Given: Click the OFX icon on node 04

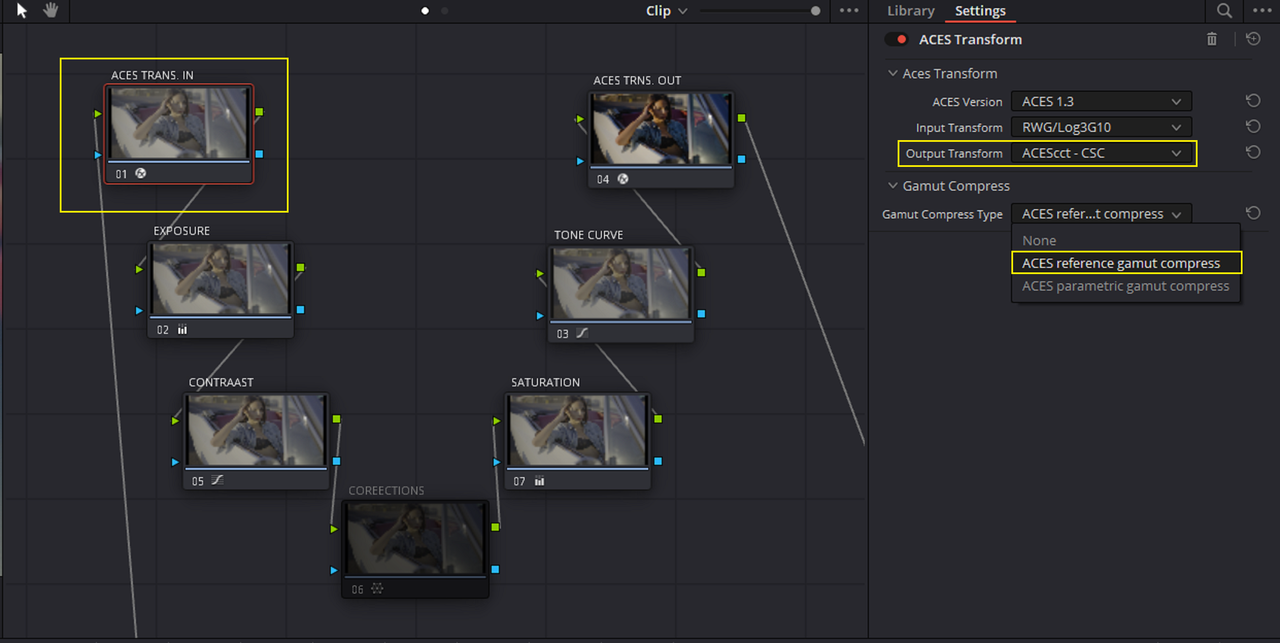Looking at the screenshot, I should coord(623,179).
